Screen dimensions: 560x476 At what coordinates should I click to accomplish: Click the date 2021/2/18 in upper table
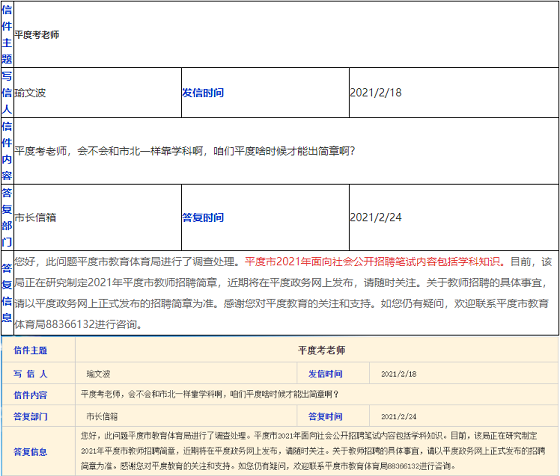[x=376, y=93]
